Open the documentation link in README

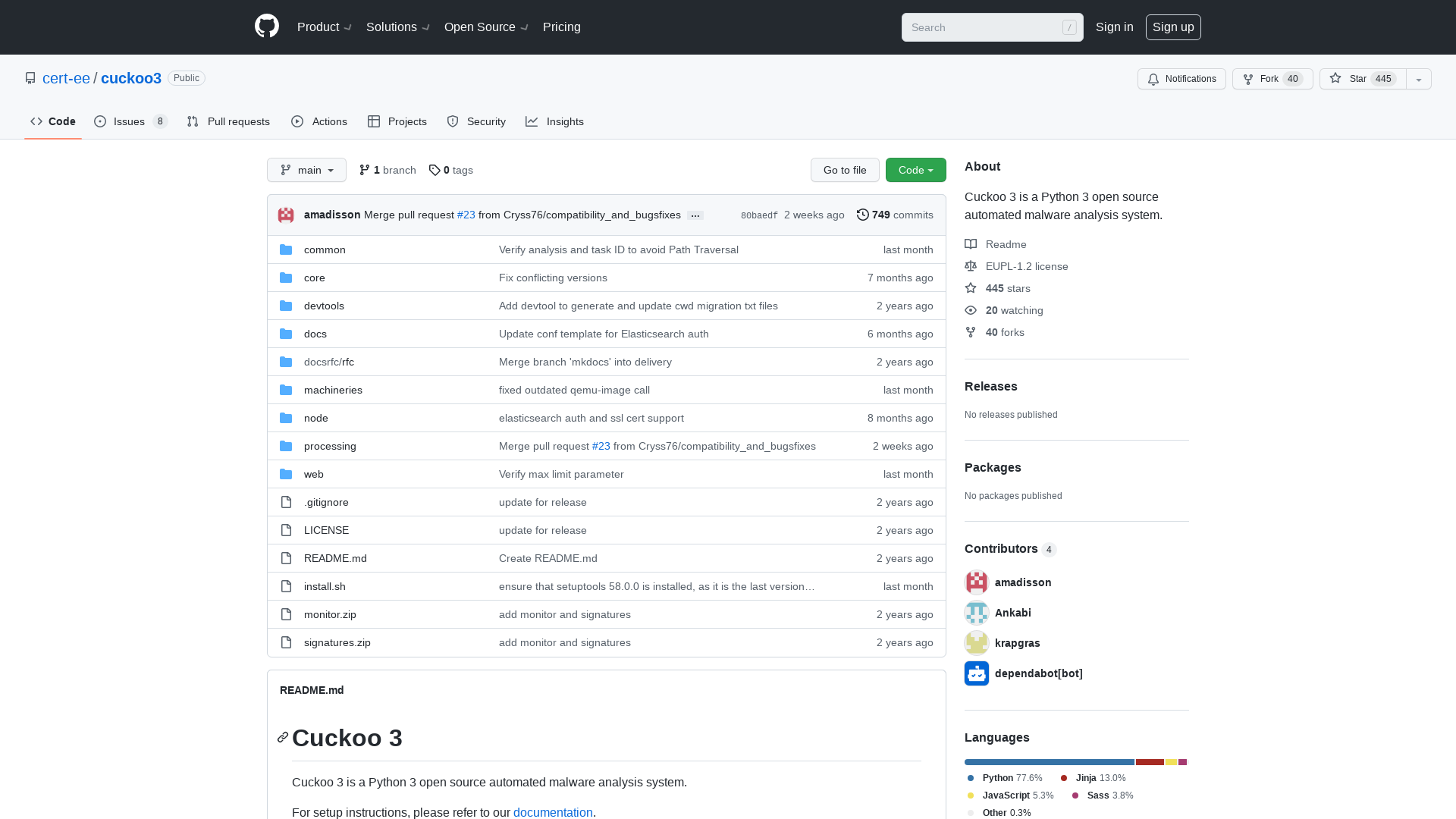tap(553, 812)
